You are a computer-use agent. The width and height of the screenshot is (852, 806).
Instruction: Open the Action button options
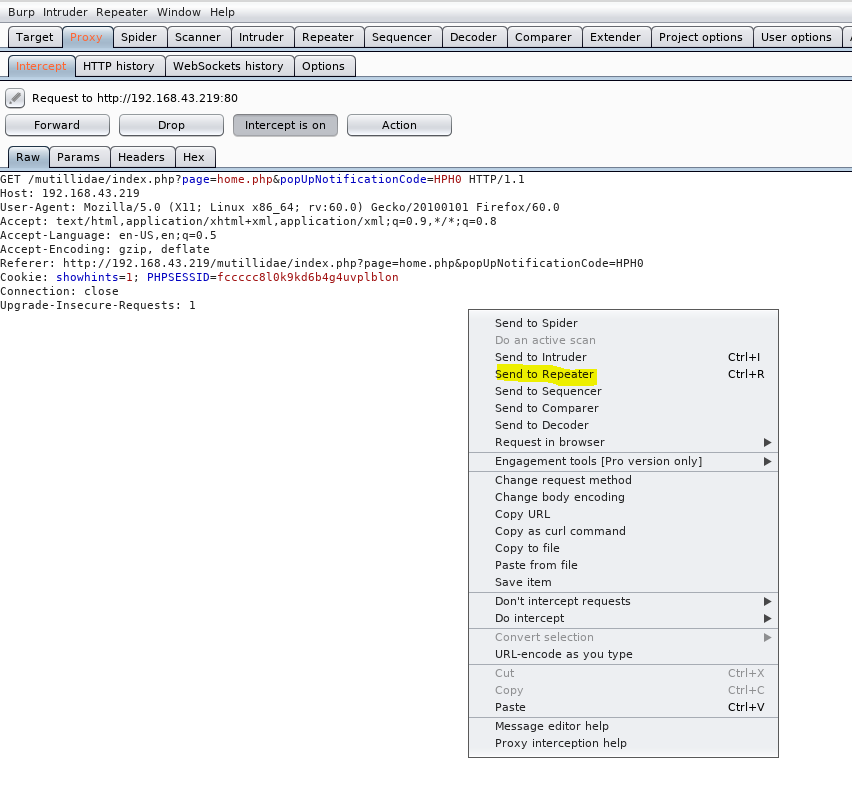(x=398, y=125)
